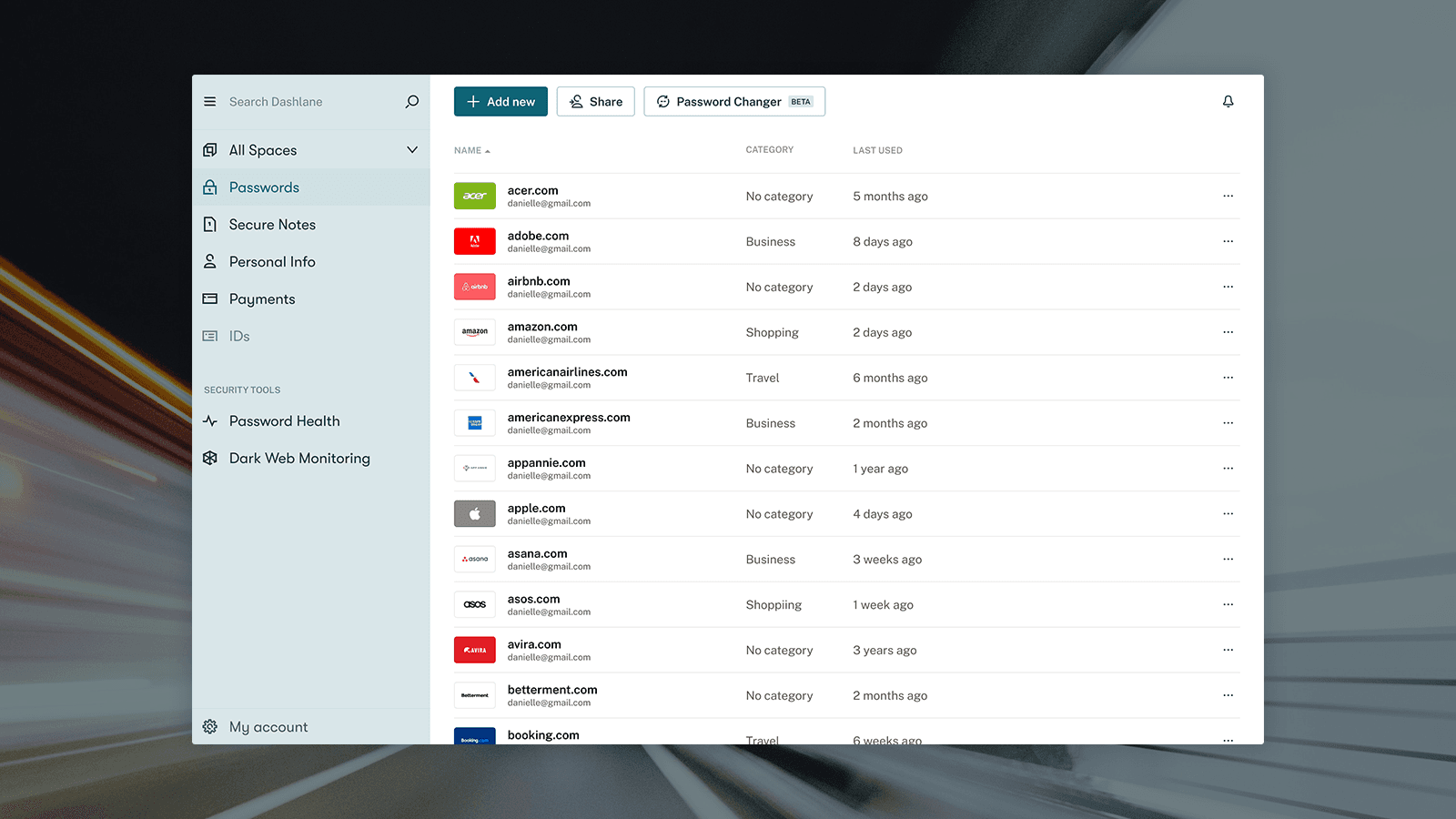Open the booking.com entry

pos(846,733)
